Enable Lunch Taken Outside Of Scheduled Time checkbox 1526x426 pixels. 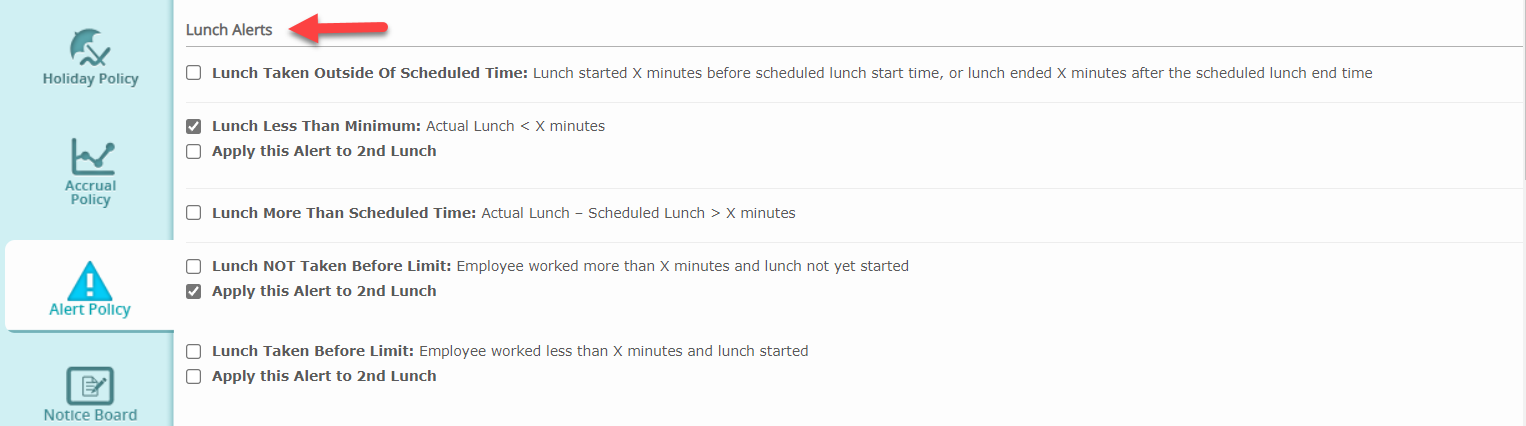click(194, 73)
